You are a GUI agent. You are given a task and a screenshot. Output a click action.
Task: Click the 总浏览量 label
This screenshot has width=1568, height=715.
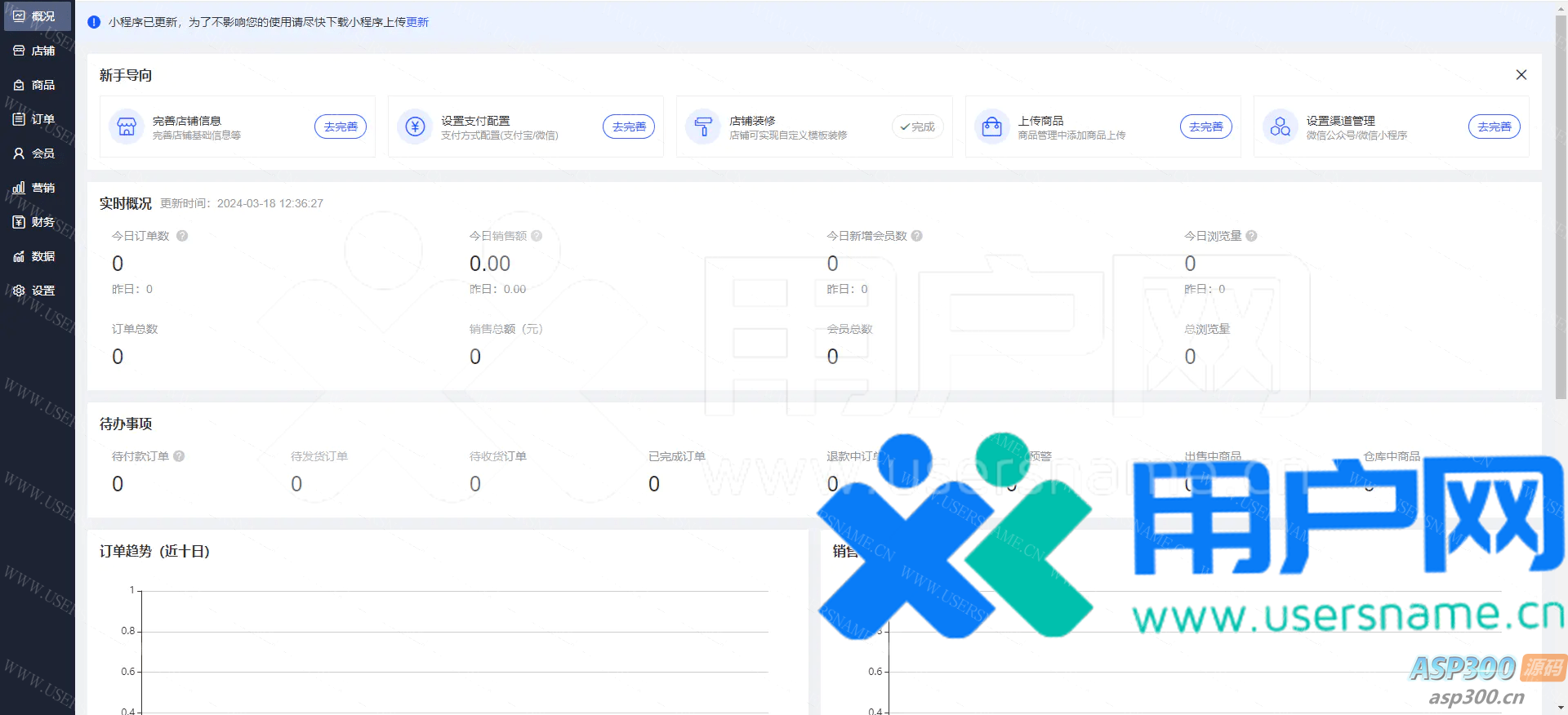pyautogui.click(x=1208, y=329)
